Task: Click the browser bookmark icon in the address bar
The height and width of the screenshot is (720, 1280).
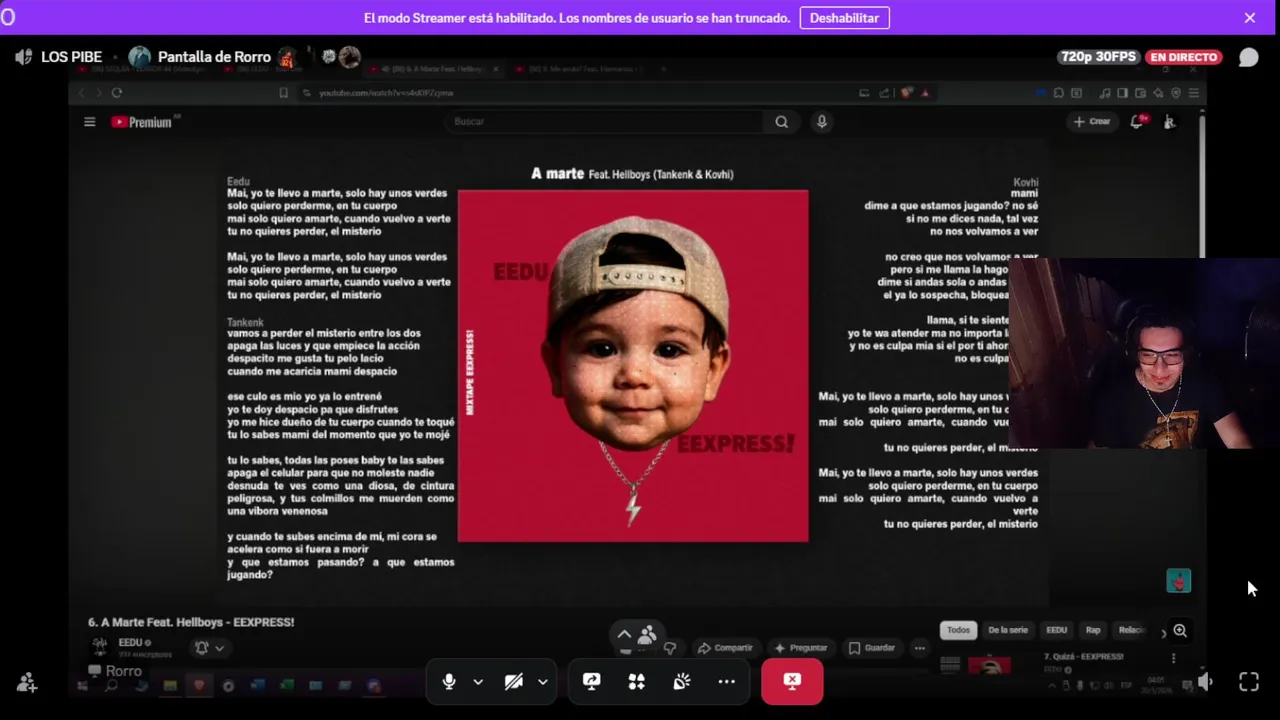Action: [x=284, y=93]
